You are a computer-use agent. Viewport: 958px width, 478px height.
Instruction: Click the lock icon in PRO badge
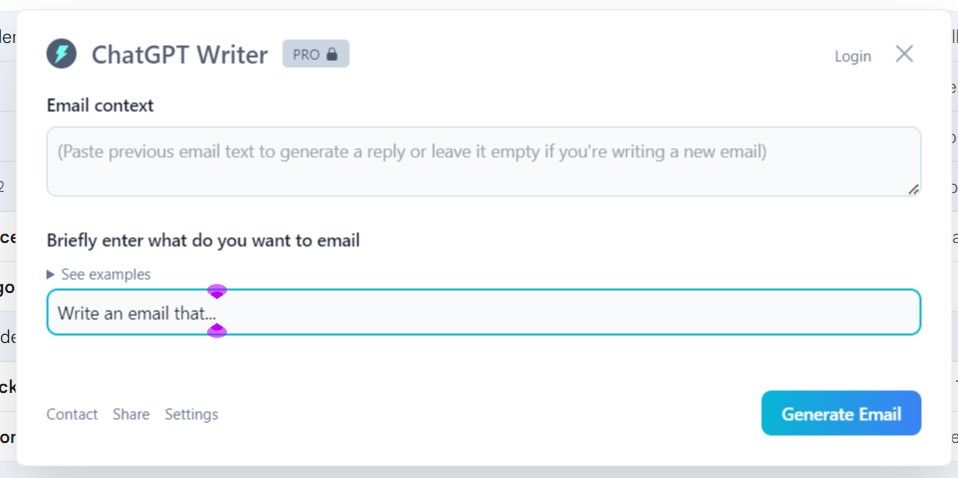[332, 55]
